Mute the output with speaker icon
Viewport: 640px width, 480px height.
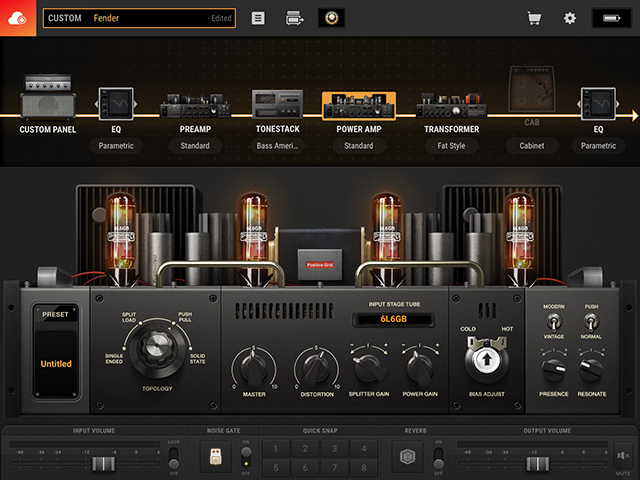click(624, 455)
